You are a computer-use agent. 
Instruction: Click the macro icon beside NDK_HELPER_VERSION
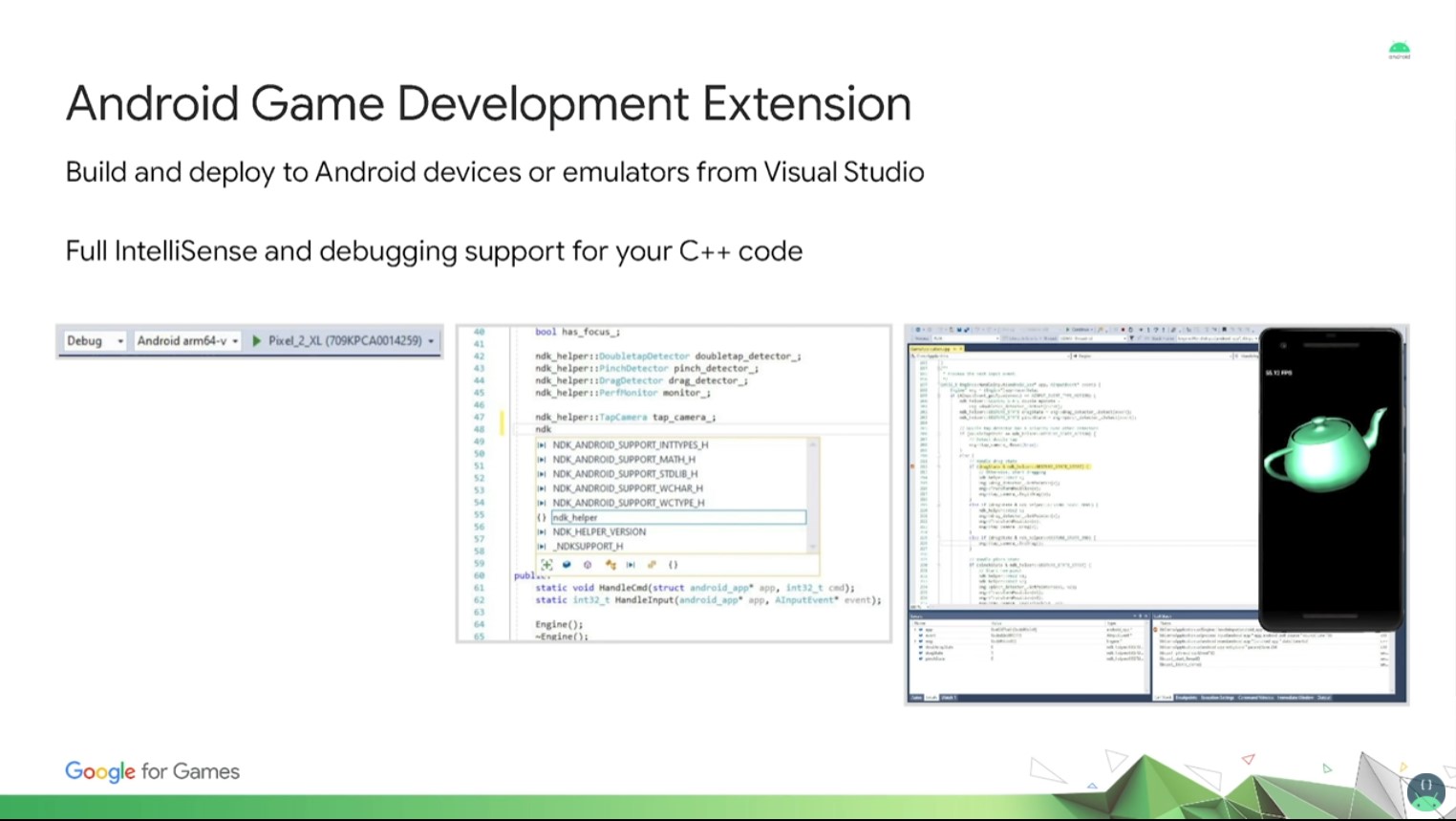point(543,531)
